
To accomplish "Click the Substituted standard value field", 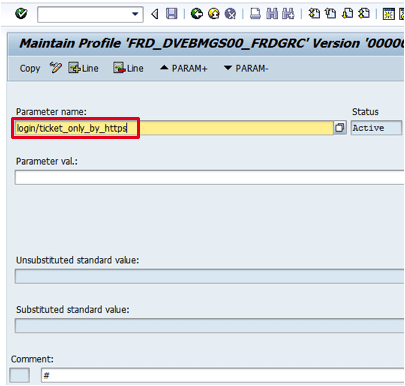I will [210, 326].
